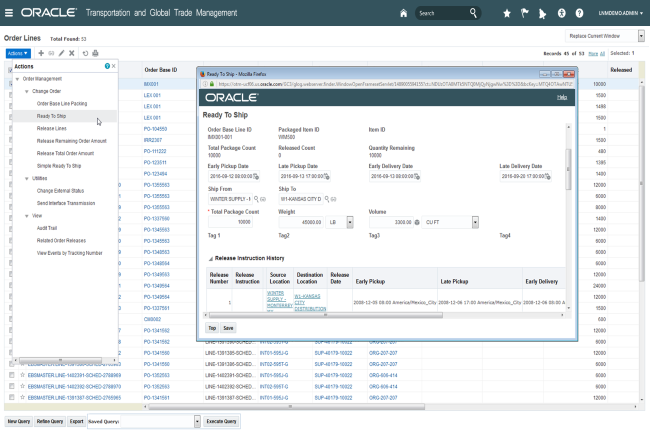This screenshot has width=650, height=433.
Task: Open calendar picker for Early Pickup Date
Action: (x=256, y=177)
